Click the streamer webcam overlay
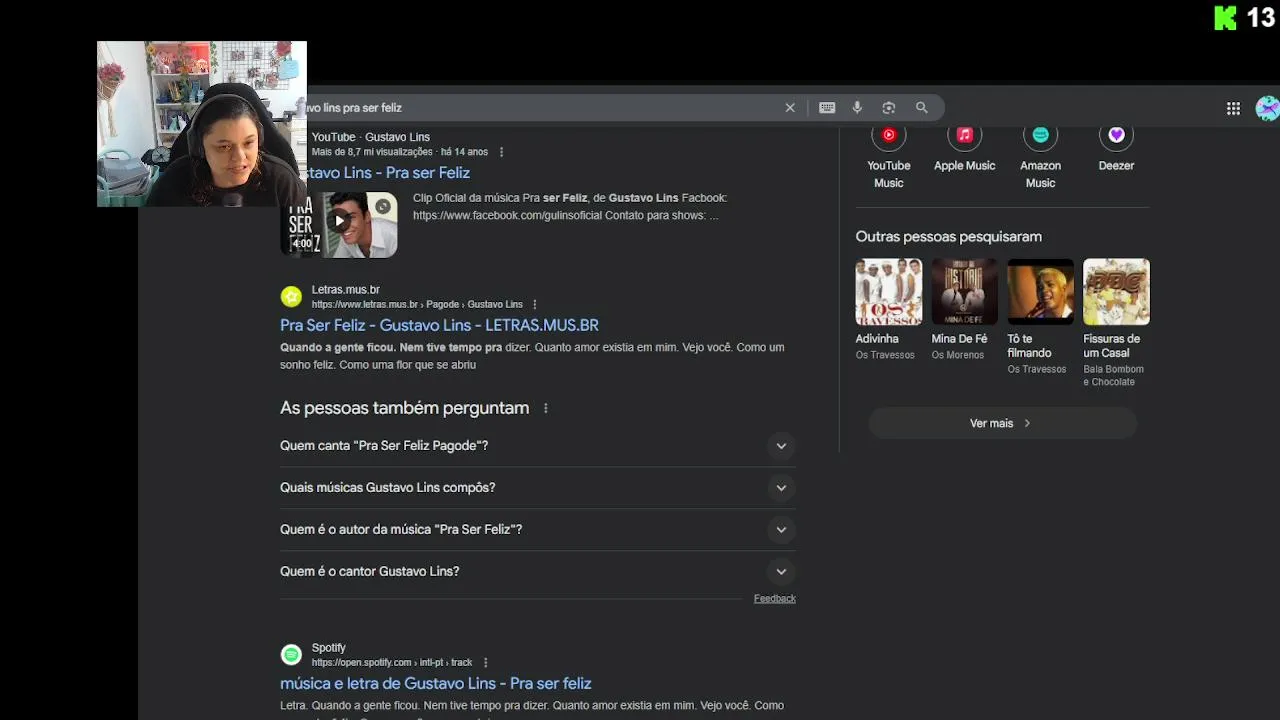The height and width of the screenshot is (720, 1280). coord(202,124)
